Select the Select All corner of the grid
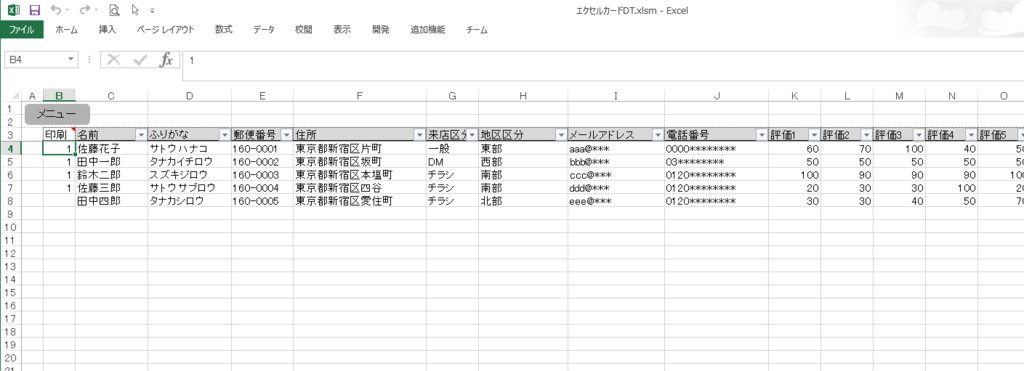The width and height of the screenshot is (1024, 371). (x=12, y=96)
